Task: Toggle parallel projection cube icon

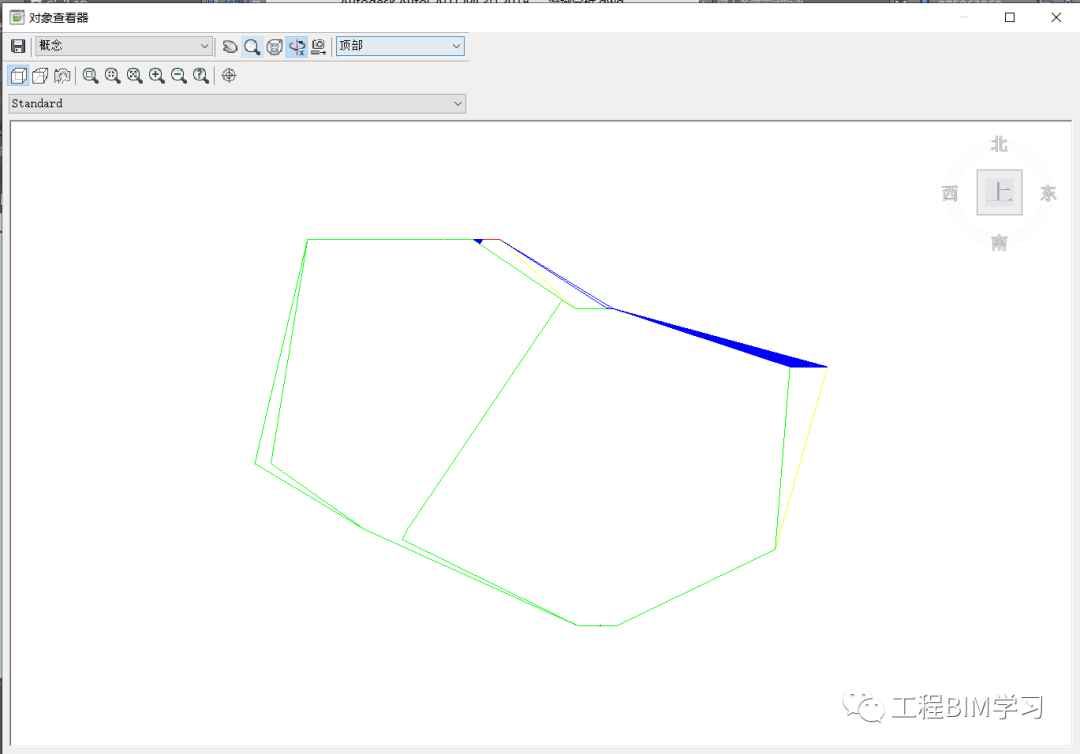Action: (x=19, y=76)
